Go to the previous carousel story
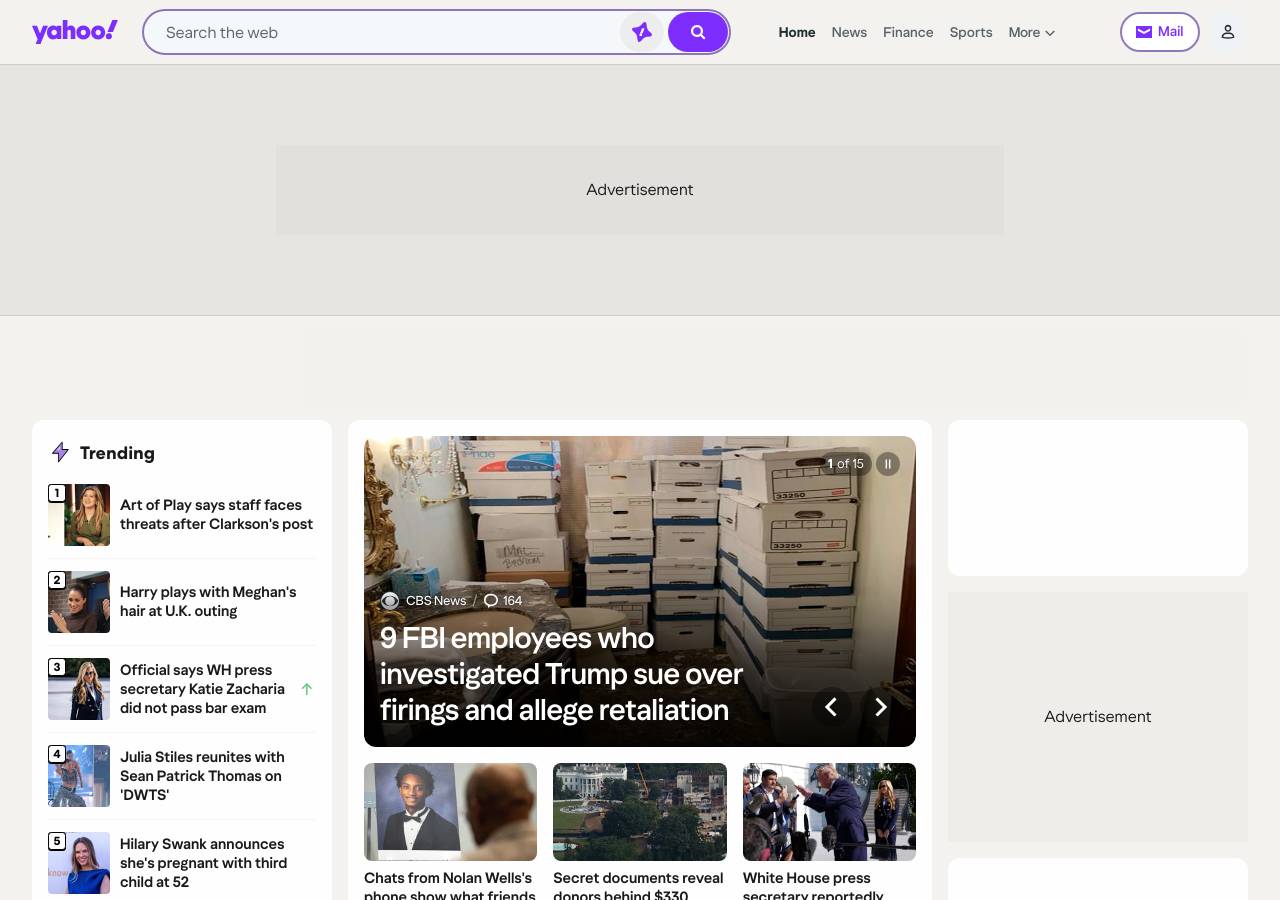 (831, 707)
